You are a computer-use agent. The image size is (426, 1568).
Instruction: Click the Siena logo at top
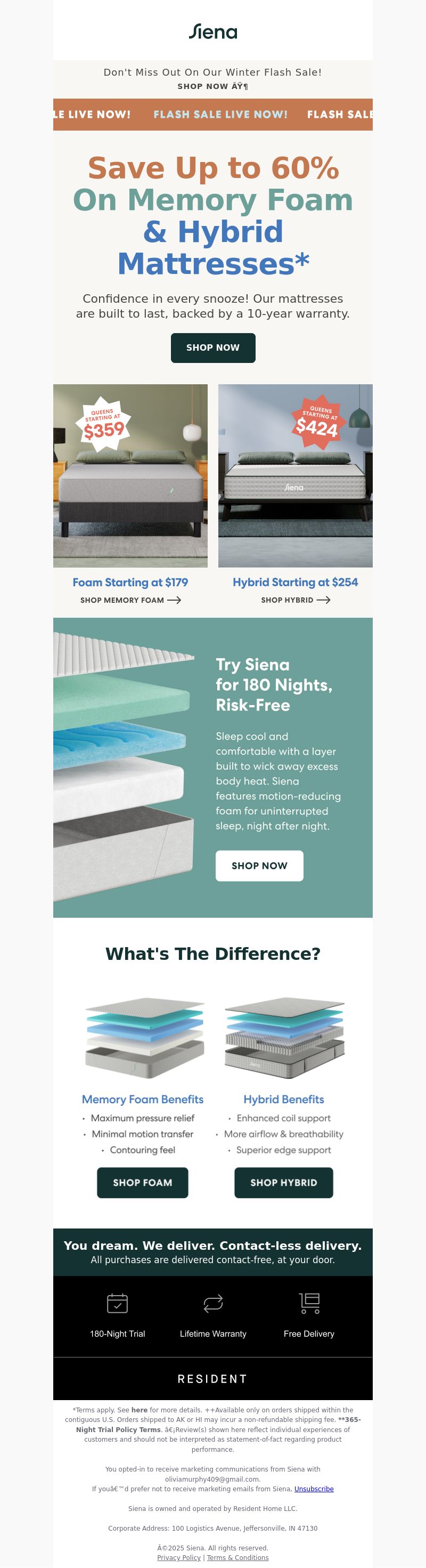tap(213, 31)
